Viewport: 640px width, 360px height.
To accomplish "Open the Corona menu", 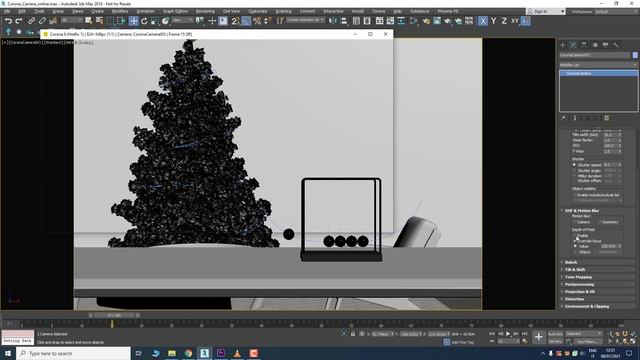I will pyautogui.click(x=378, y=11).
